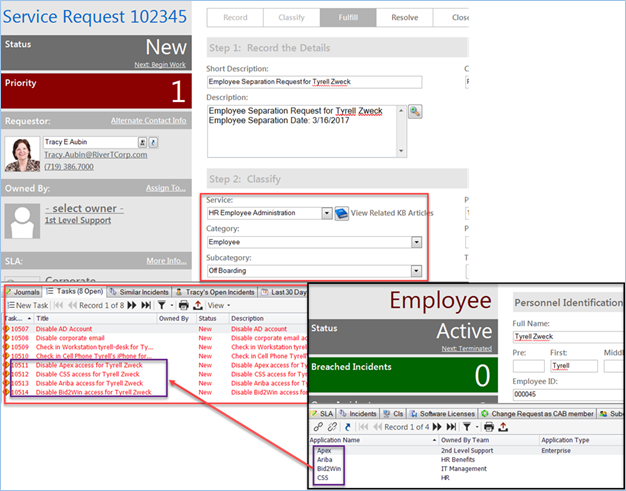Open Change Request as CAB member tab
Screen dimensions: 626x491
click(x=537, y=414)
